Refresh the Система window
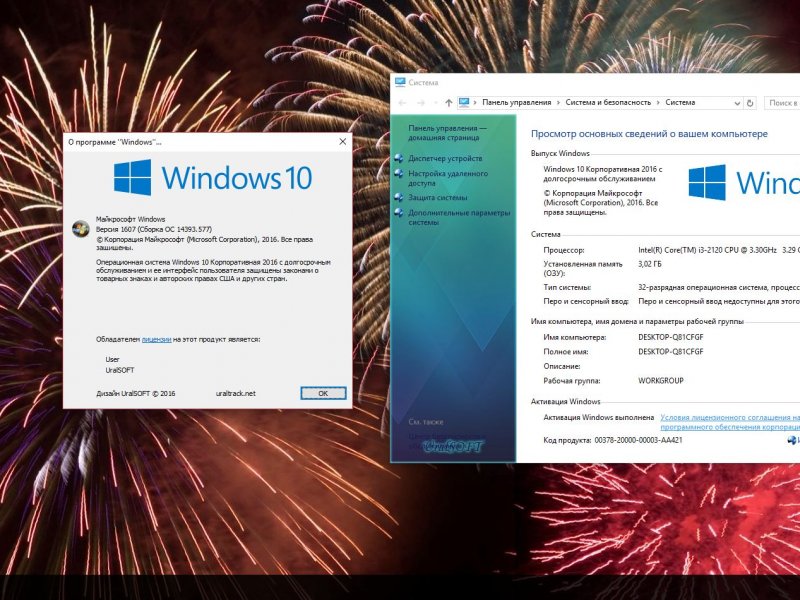Screen dimensions: 800x600 [750, 103]
